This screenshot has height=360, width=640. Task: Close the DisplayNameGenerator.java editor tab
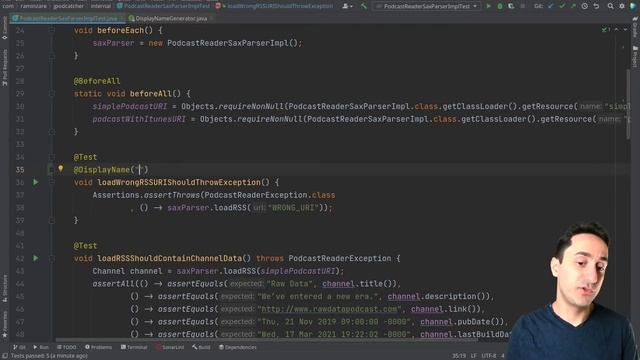[x=211, y=18]
